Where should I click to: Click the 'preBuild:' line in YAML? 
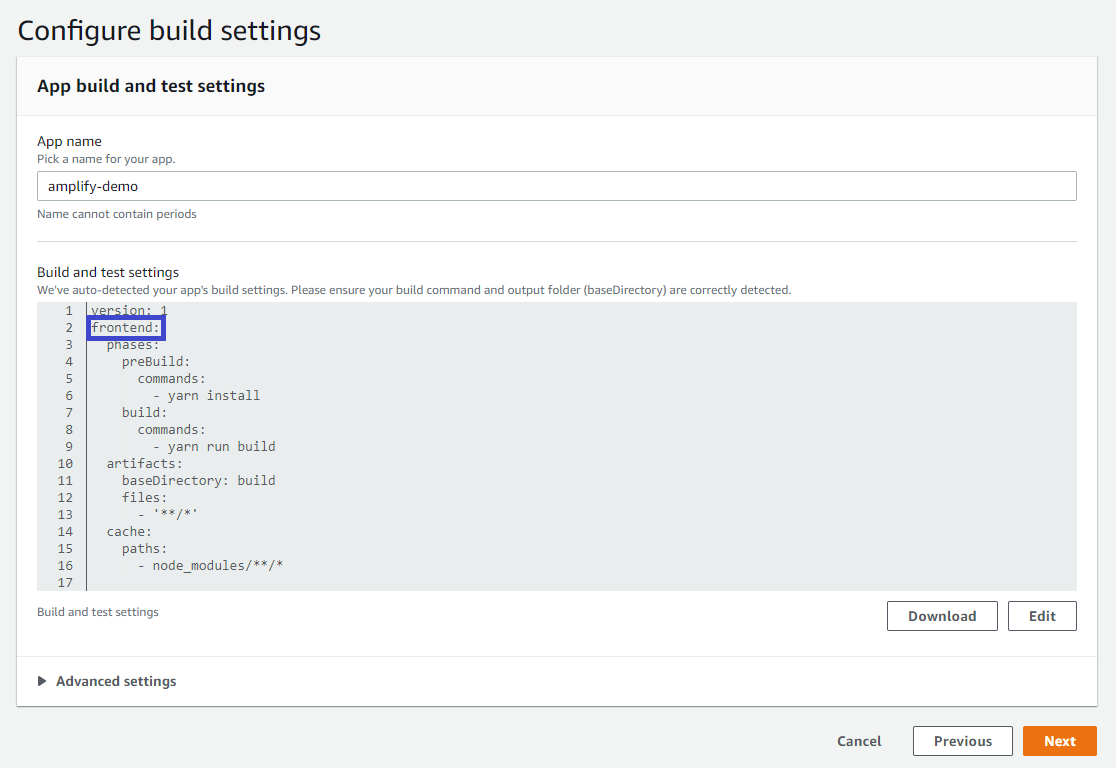(156, 362)
